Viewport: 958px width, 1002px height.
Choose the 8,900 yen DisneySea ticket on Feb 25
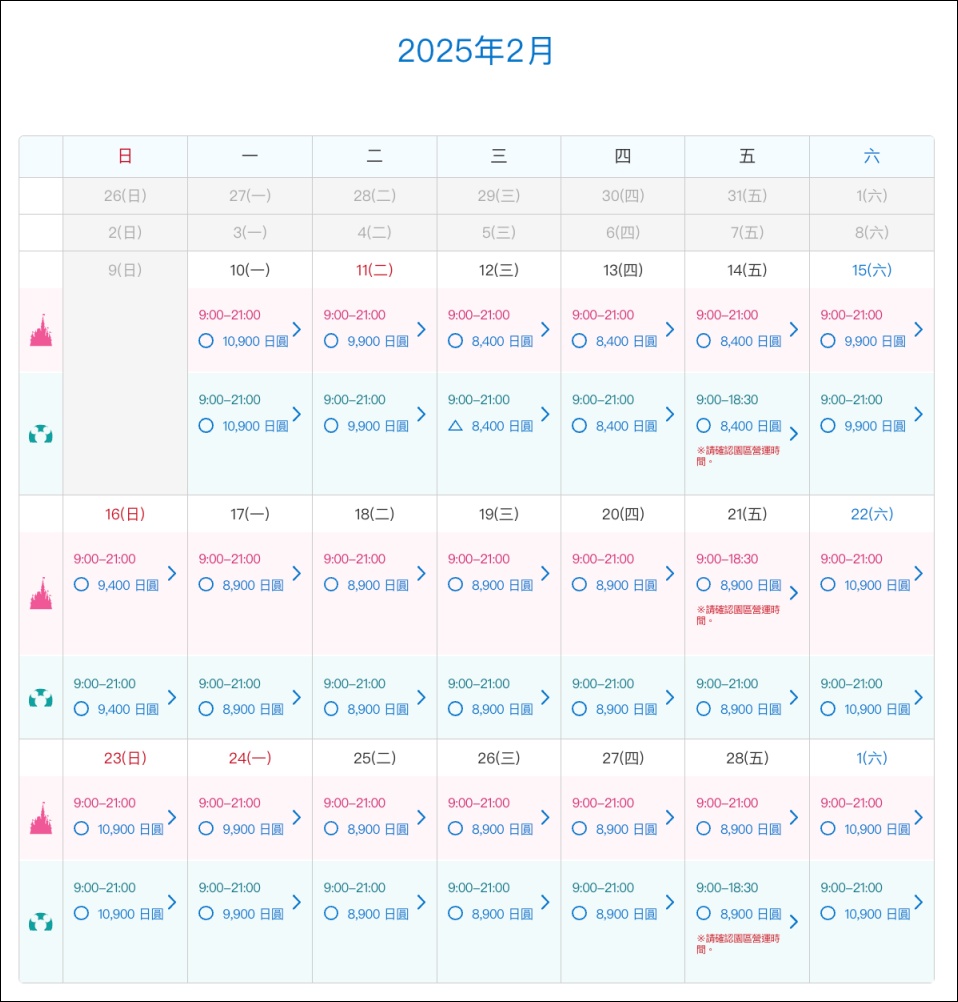378,914
